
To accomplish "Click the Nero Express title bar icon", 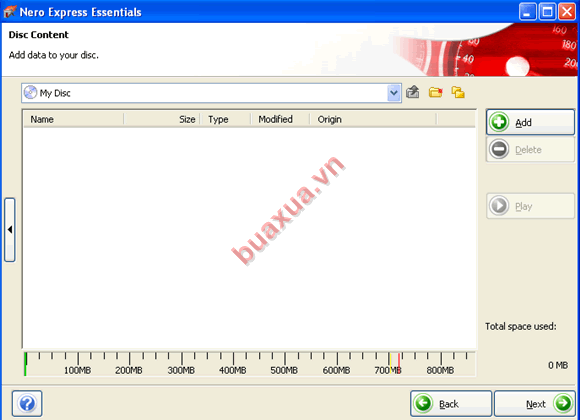I will click(10, 12).
